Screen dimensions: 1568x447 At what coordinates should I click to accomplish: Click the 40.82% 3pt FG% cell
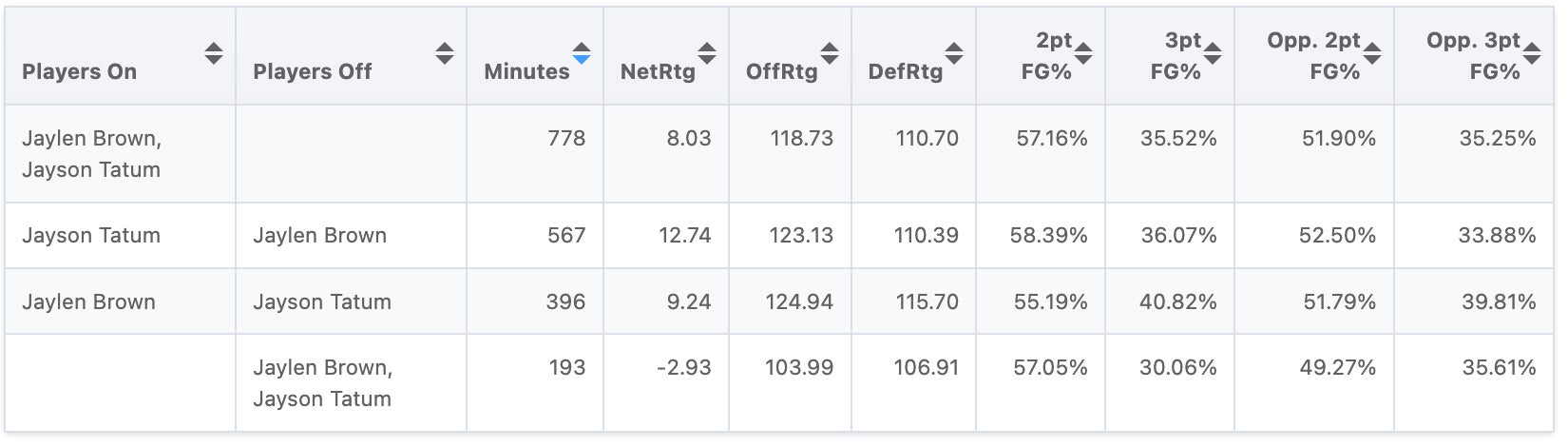(x=1178, y=302)
